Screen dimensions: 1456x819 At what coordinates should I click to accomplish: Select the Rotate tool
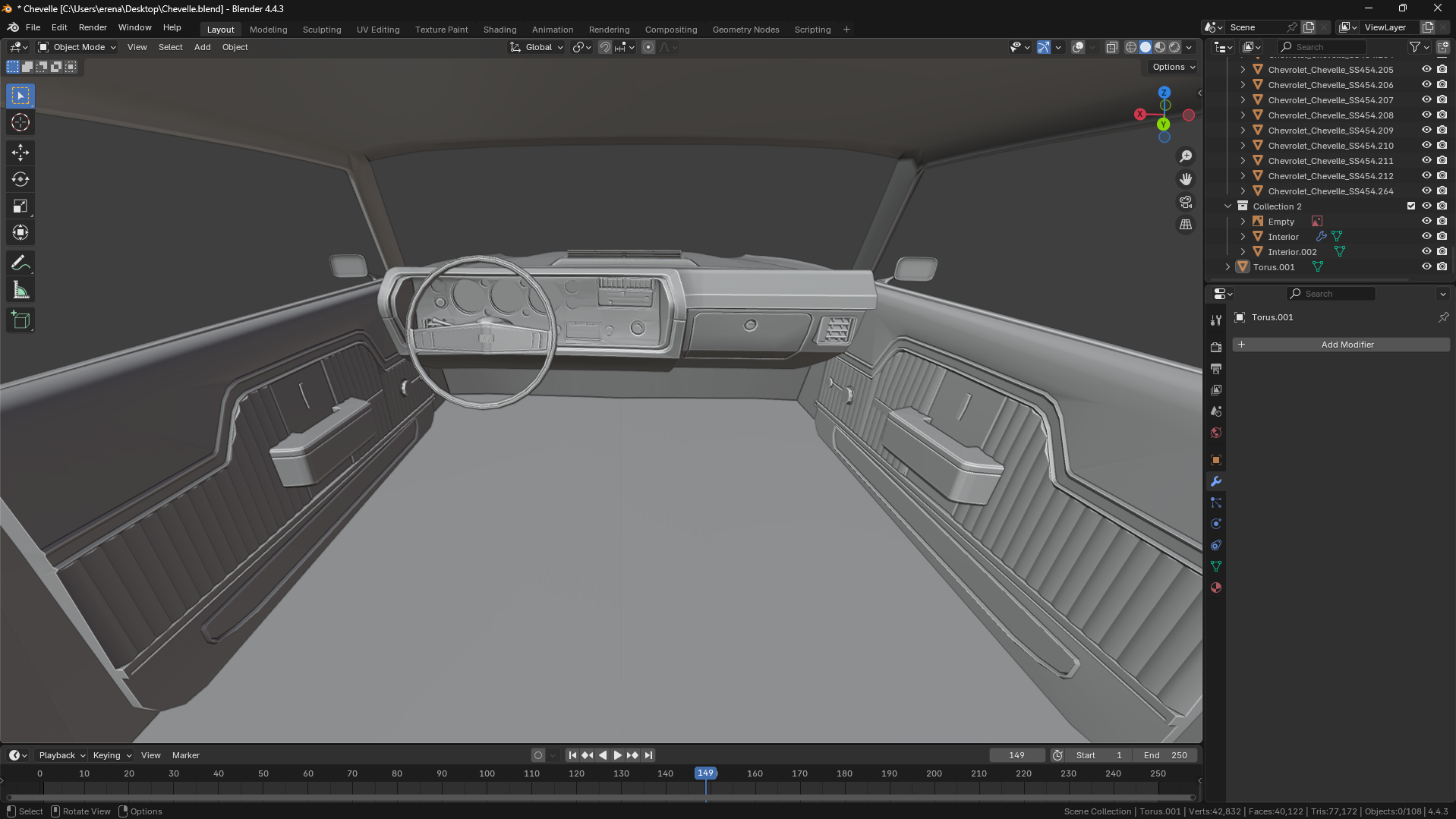tap(20, 179)
